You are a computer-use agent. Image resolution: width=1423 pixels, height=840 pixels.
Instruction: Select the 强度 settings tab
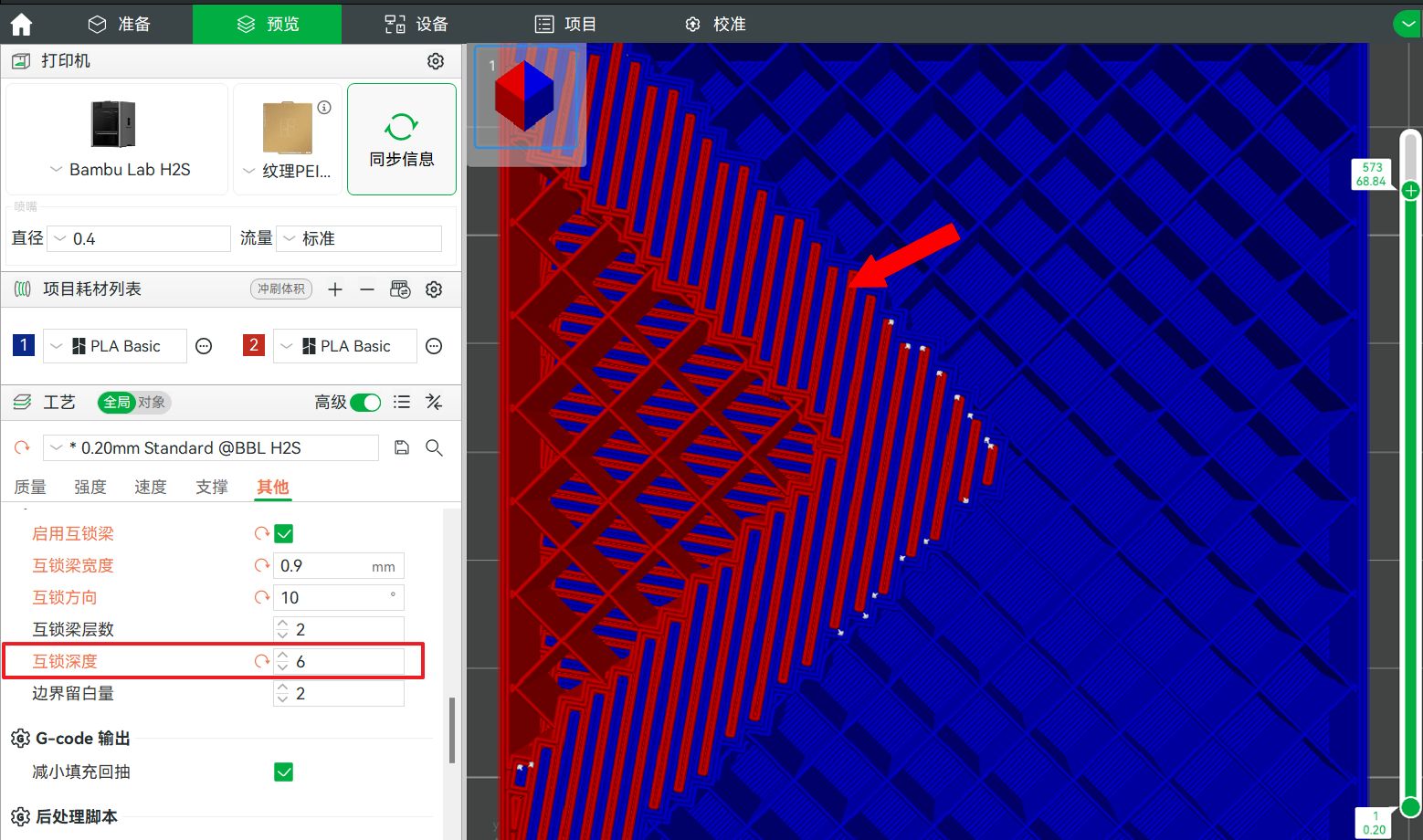pos(90,488)
